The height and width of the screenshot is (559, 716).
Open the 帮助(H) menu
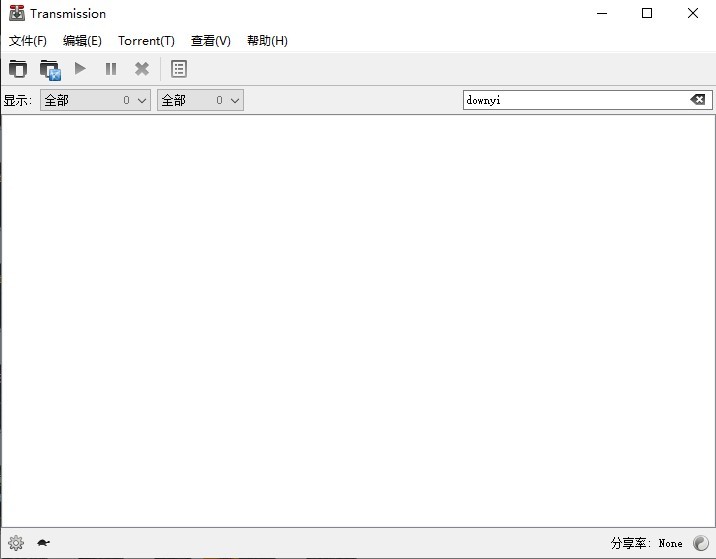point(267,41)
